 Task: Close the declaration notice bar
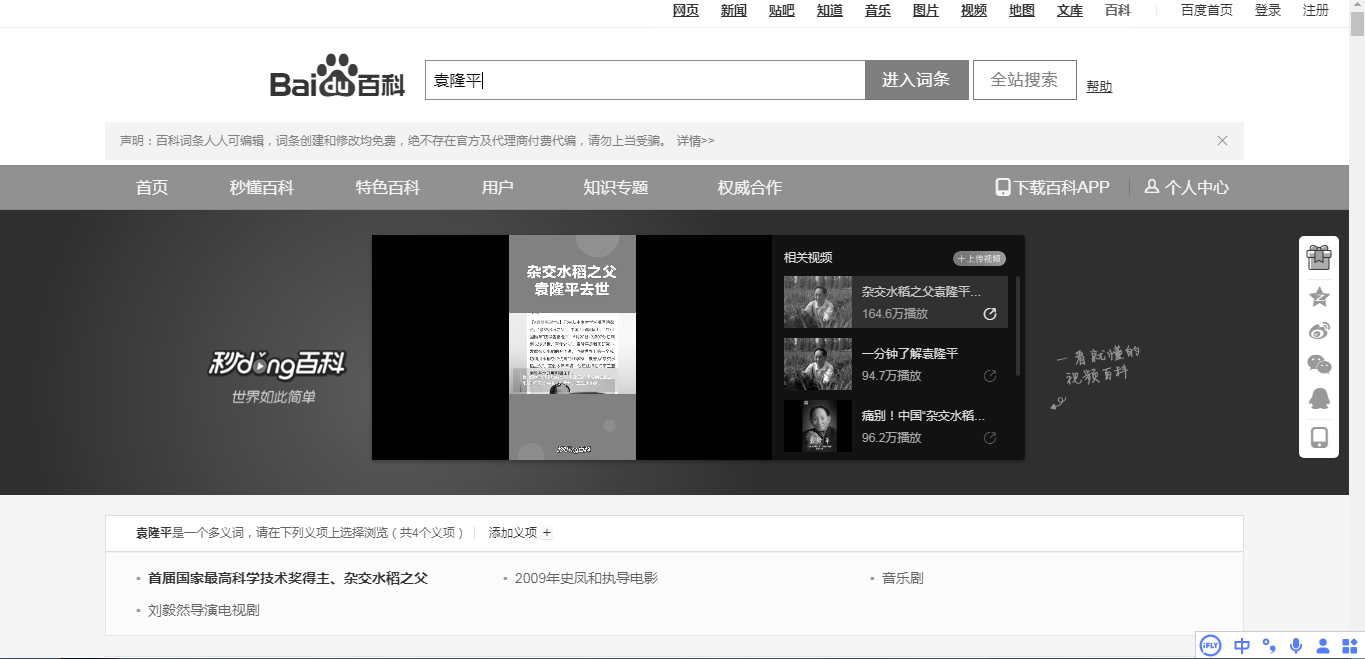point(1222,141)
